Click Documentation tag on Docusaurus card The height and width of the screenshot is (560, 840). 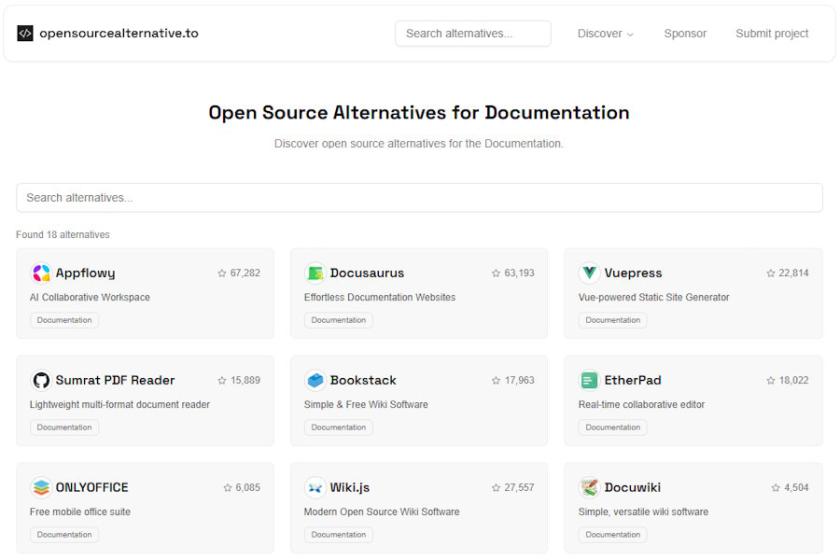(339, 320)
